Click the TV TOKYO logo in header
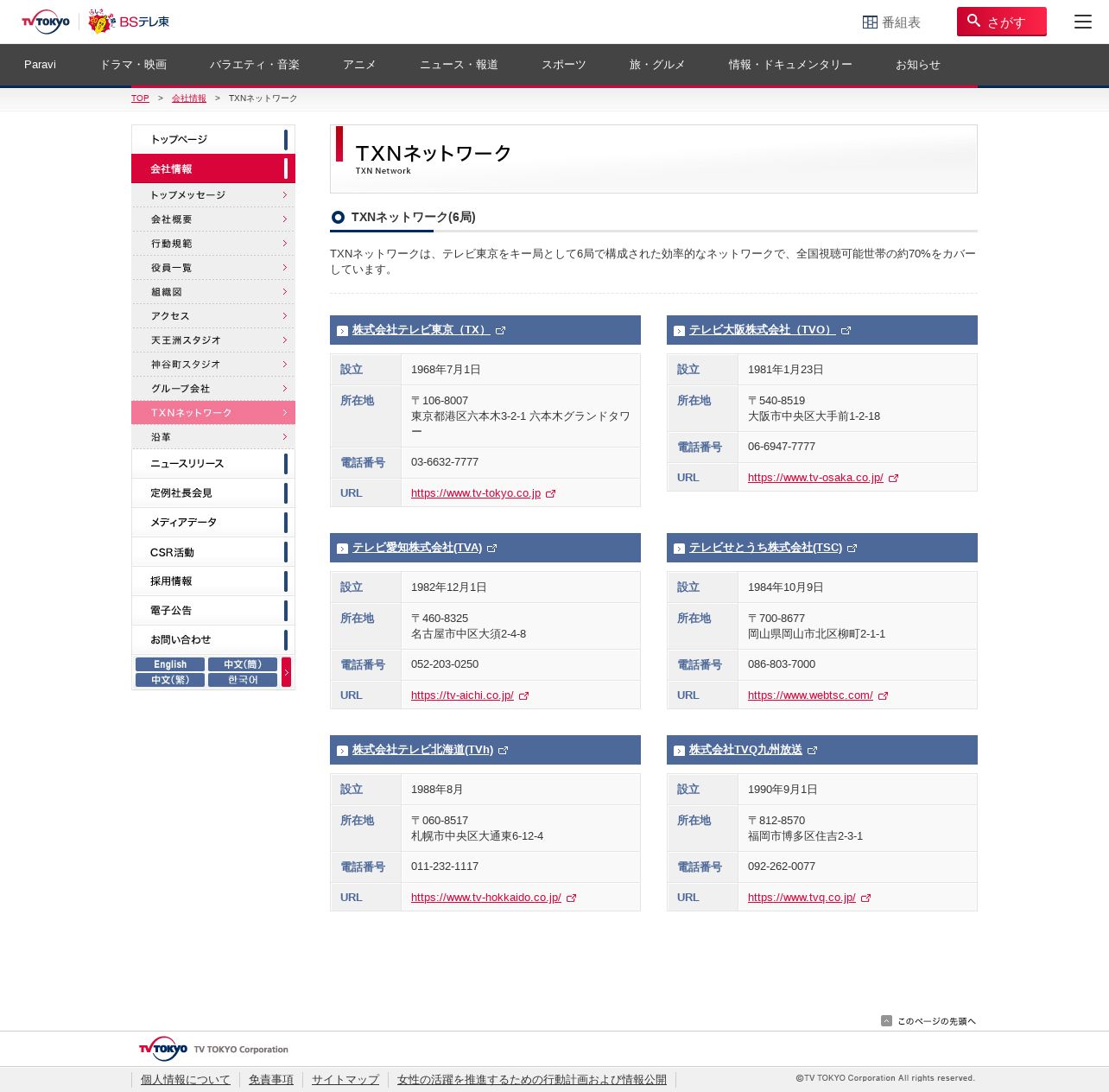This screenshot has width=1109, height=1092. (46, 22)
